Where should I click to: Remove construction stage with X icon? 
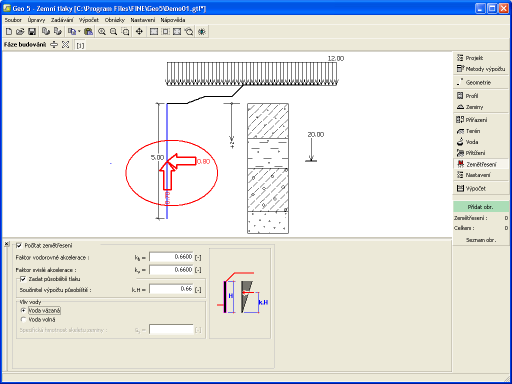(65, 45)
